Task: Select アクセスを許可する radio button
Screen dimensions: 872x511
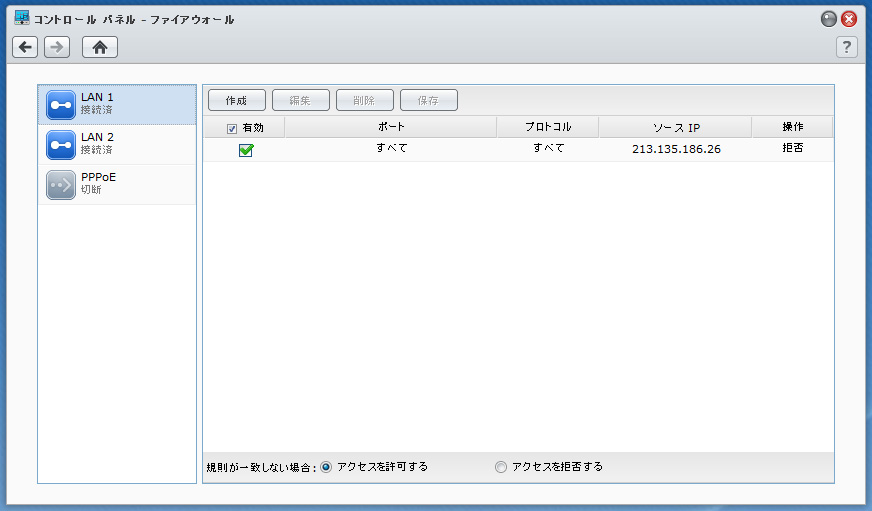Action: 326,467
